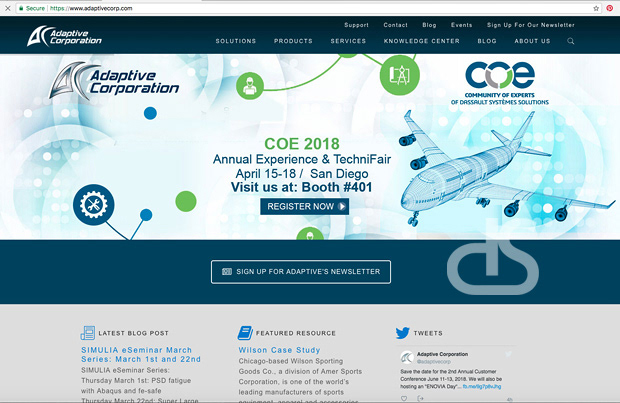Open the Wilson Case Study link
Viewport: 620px width, 403px height.
(x=280, y=350)
